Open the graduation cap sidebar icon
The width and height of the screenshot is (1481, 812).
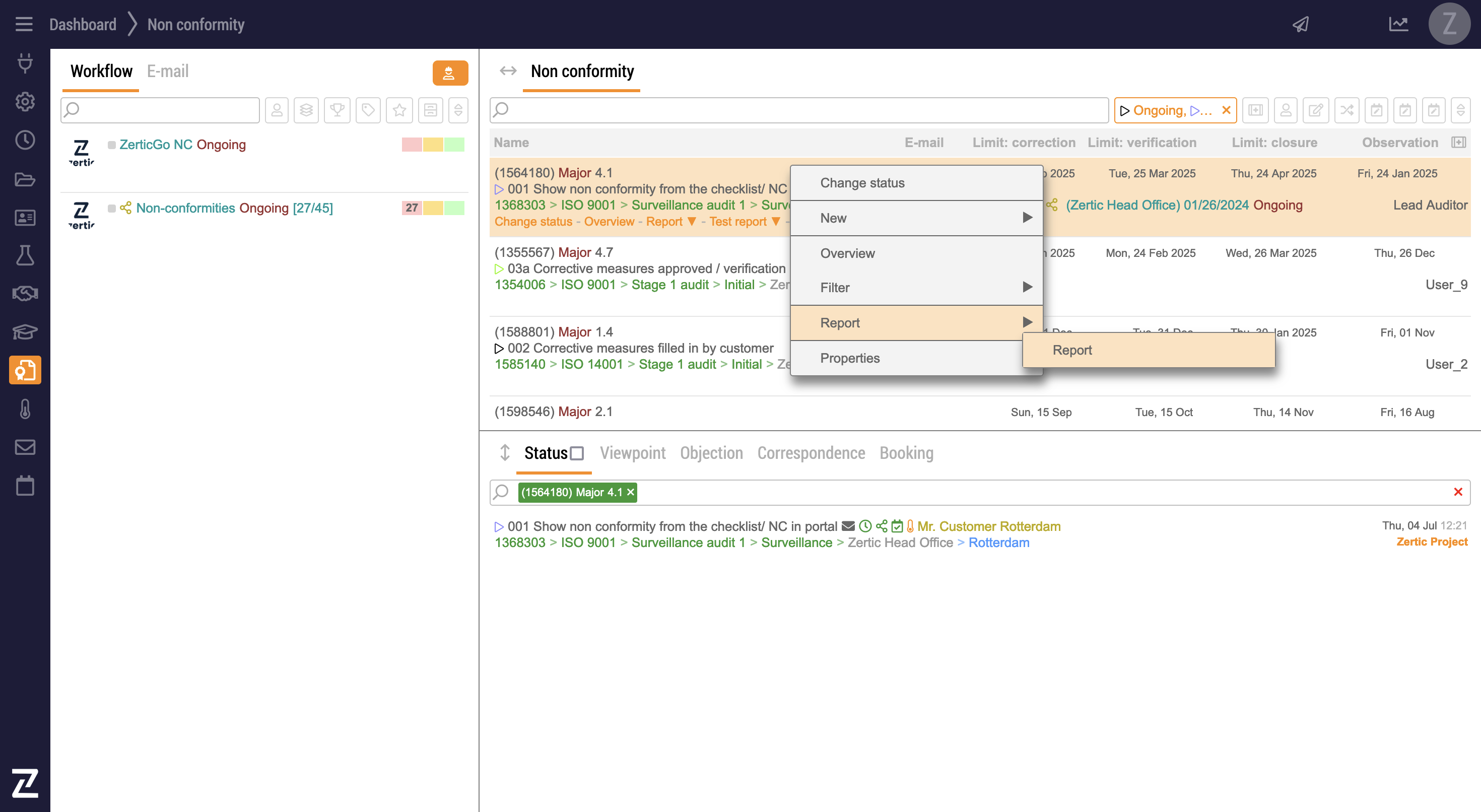pos(25,332)
